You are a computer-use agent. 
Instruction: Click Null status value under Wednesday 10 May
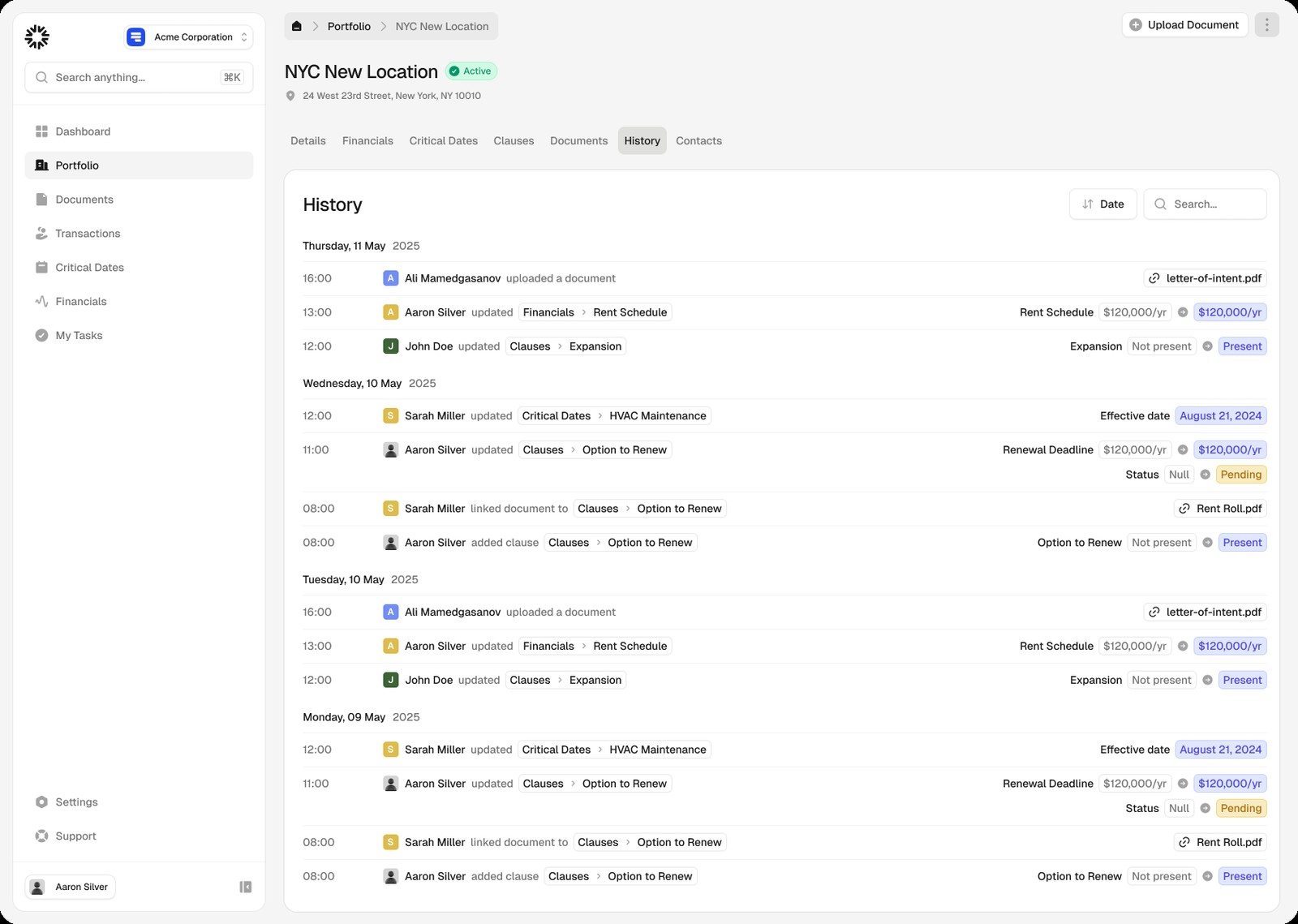pos(1179,475)
